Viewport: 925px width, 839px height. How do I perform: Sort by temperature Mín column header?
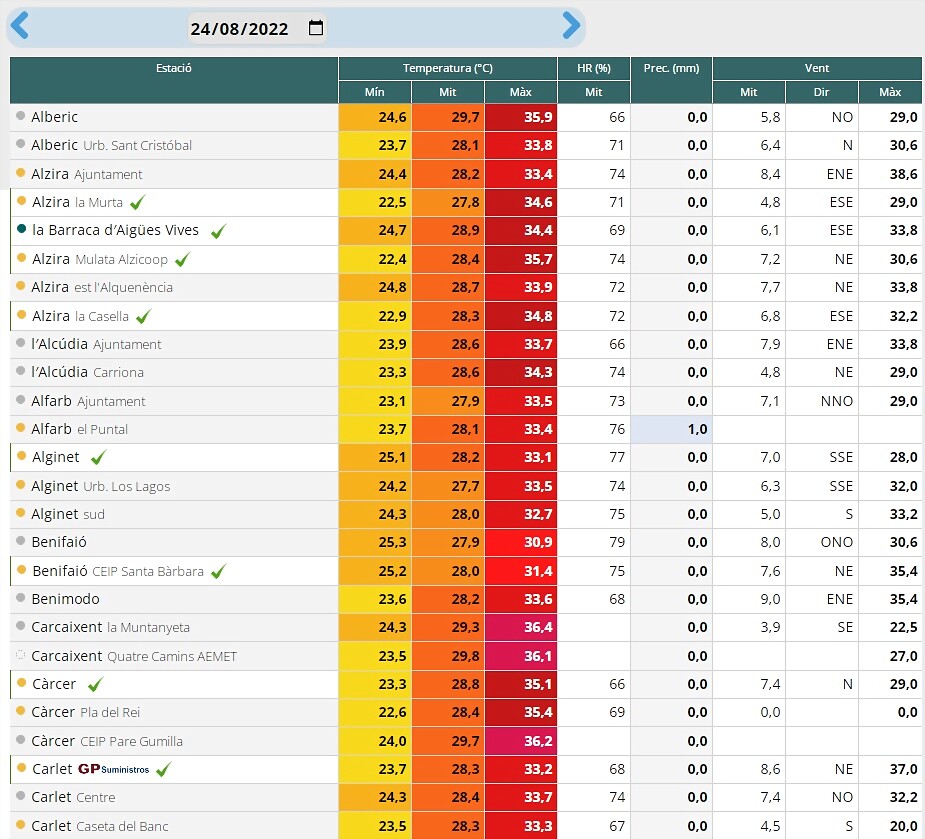(x=375, y=92)
